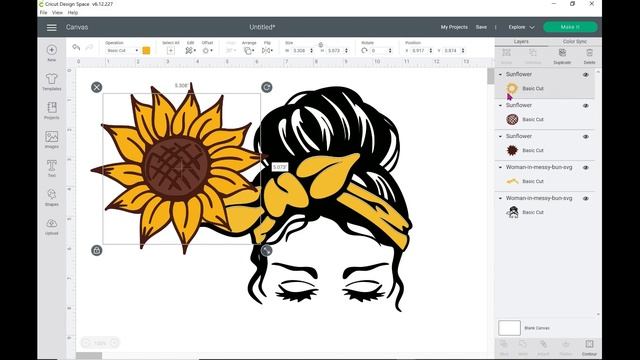This screenshot has height=360, width=640.
Task: Switch to the Color Sync tab
Action: (574, 42)
